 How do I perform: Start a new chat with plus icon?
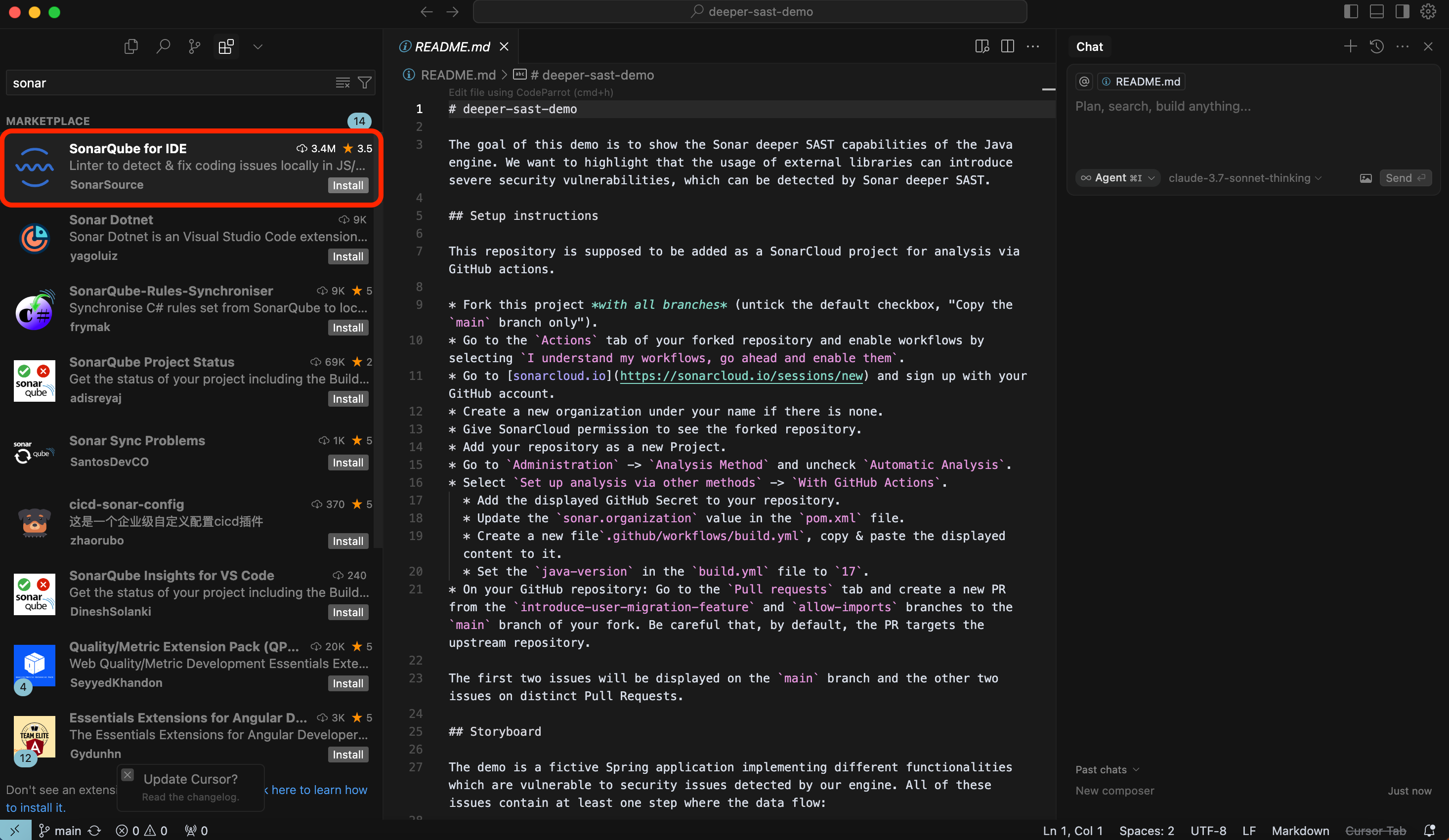[x=1350, y=46]
